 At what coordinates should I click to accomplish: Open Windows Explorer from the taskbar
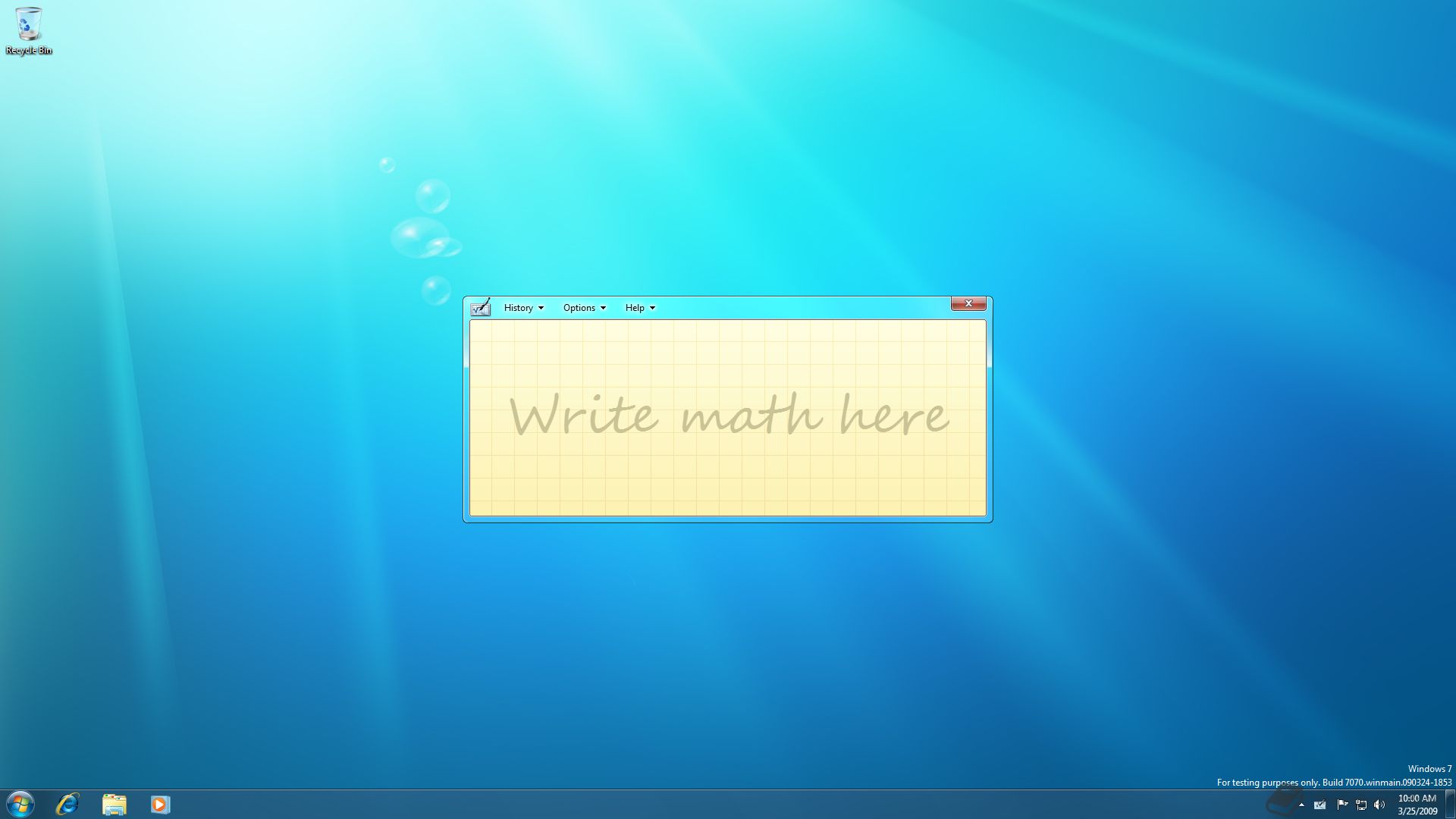coord(114,804)
